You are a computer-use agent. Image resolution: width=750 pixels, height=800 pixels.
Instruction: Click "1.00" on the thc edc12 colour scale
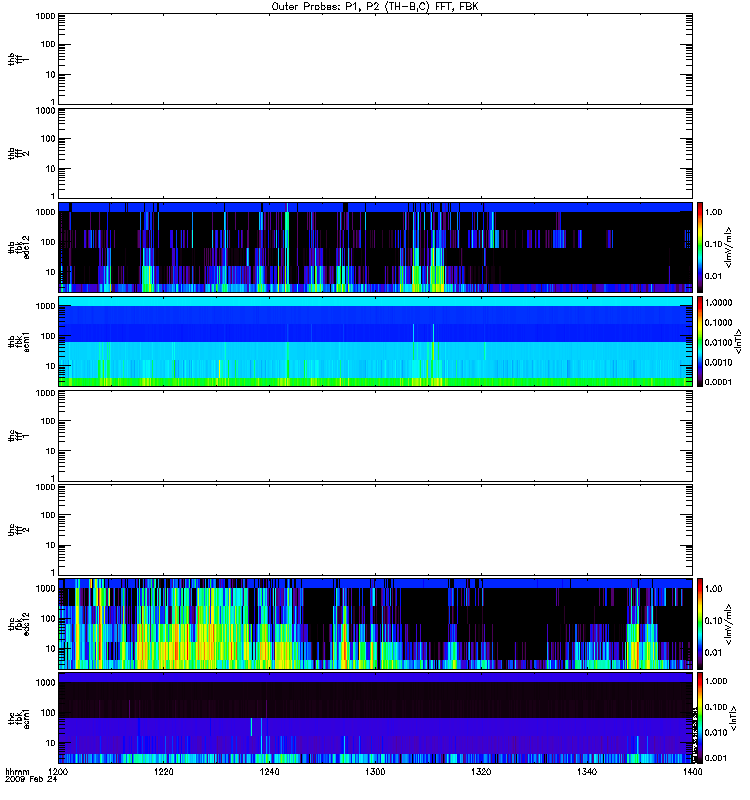pos(713,589)
